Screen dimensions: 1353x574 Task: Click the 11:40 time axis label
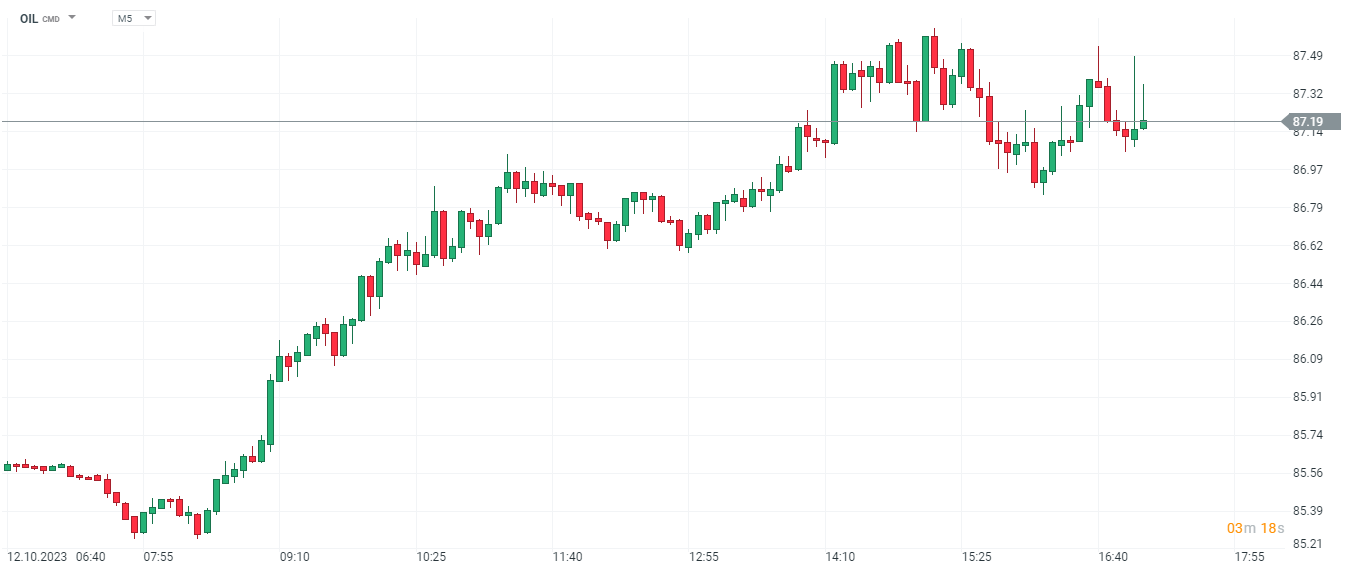pyautogui.click(x=567, y=557)
